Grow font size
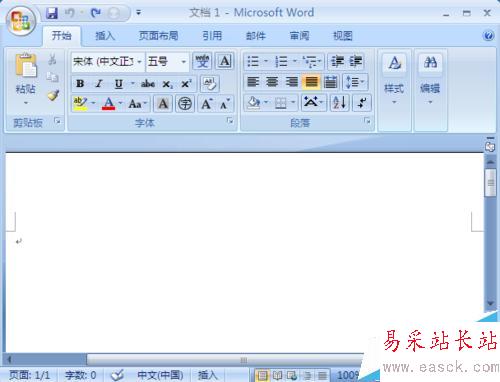500x382 pixels. pyautogui.click(x=207, y=104)
